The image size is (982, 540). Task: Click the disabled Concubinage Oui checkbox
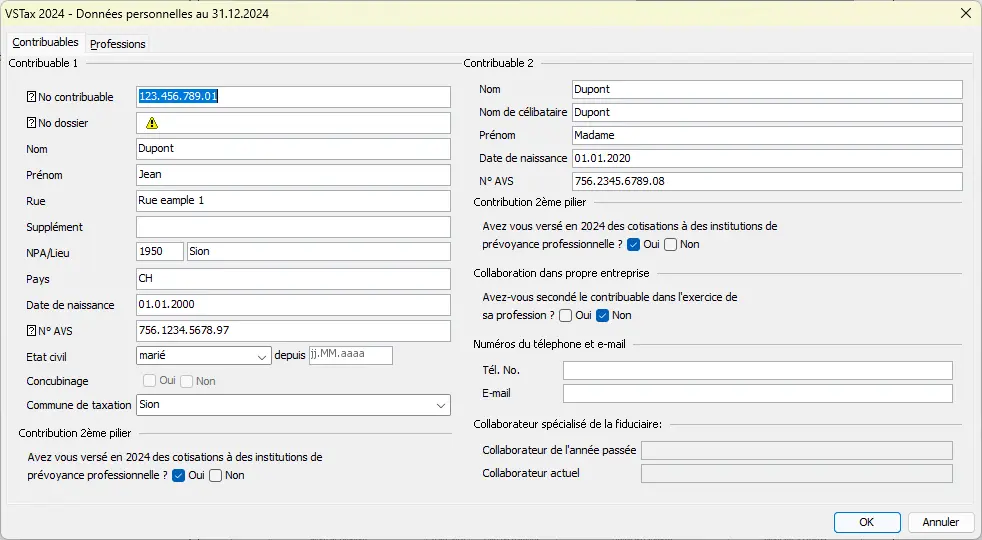[149, 381]
